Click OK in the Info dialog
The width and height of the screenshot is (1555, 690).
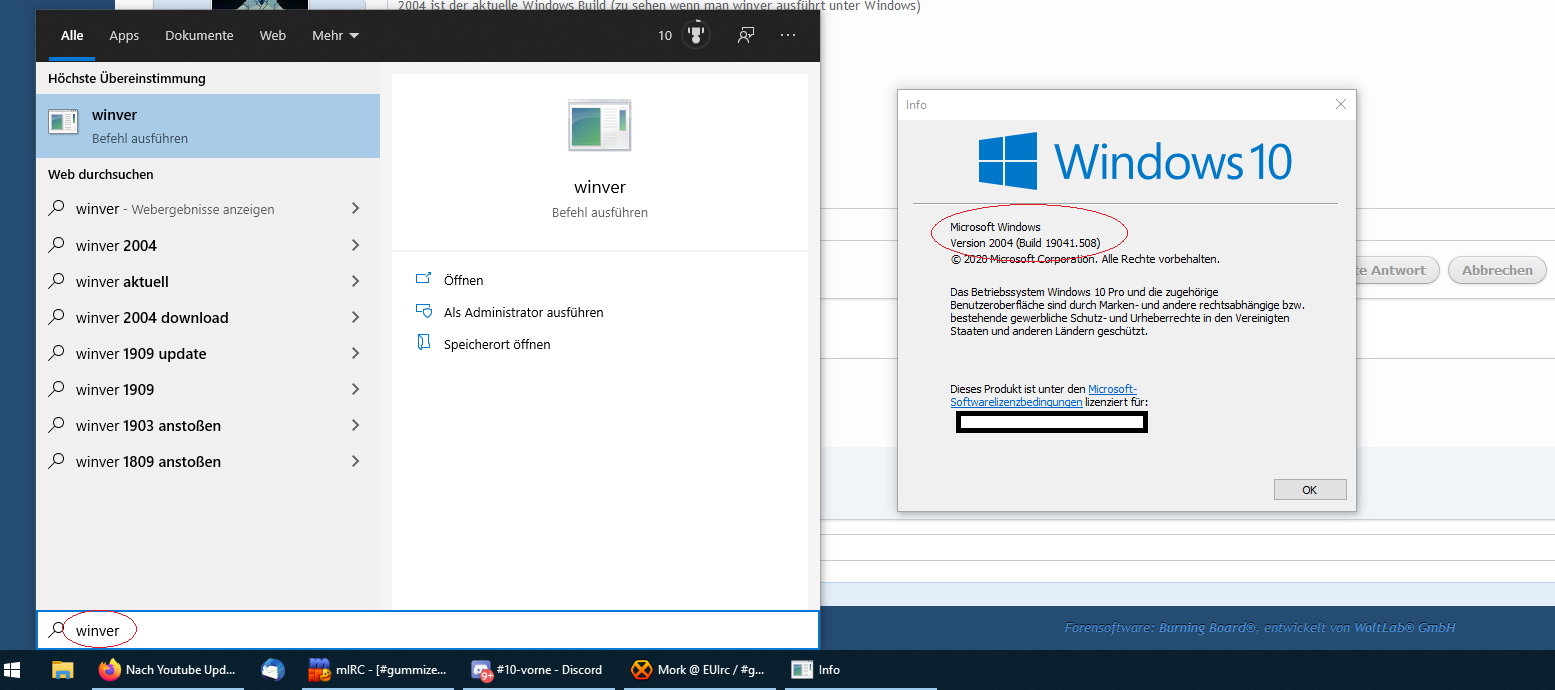pos(1310,490)
